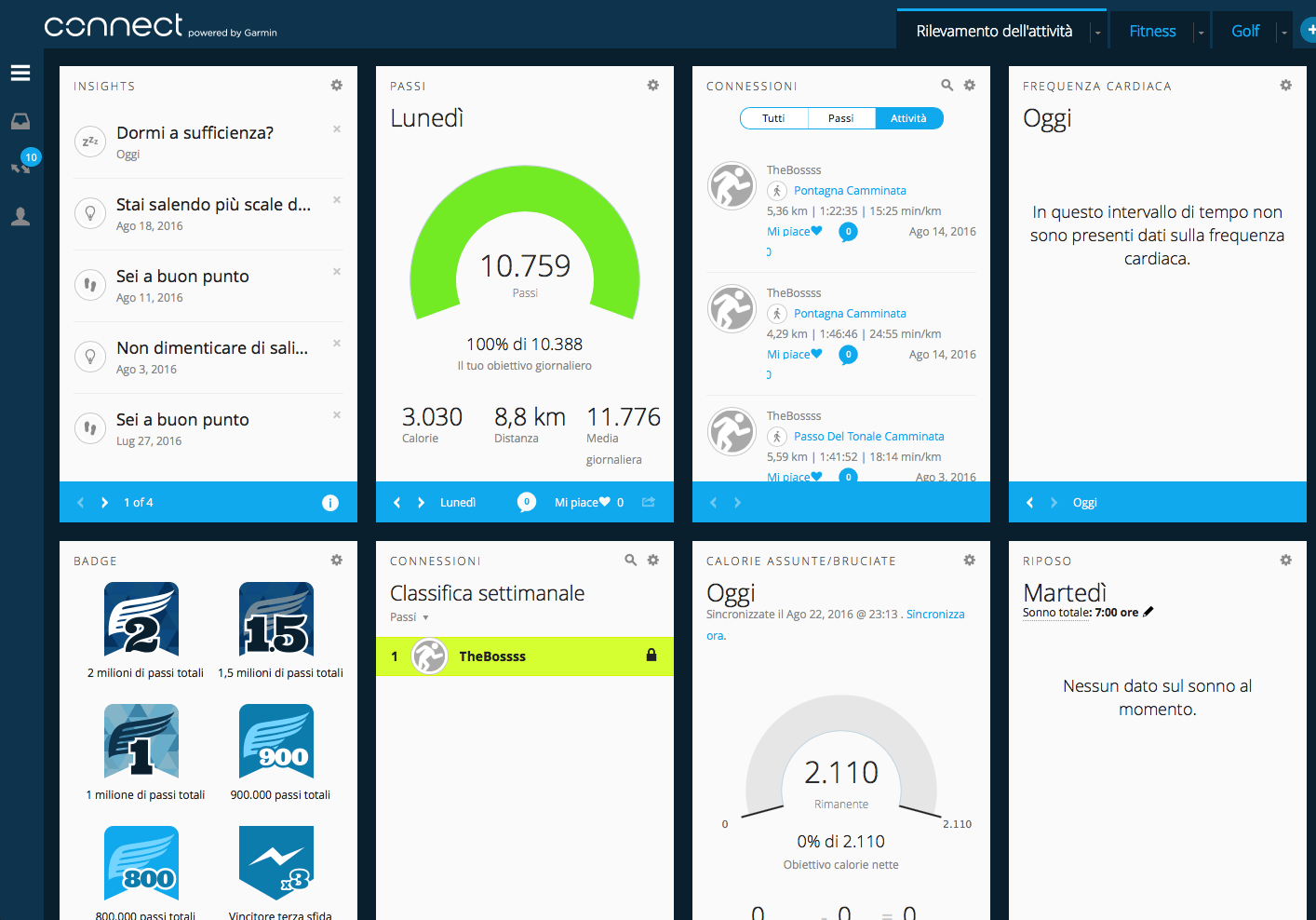The height and width of the screenshot is (920, 1316).
Task: Switch to the Golf tab
Action: (x=1244, y=32)
